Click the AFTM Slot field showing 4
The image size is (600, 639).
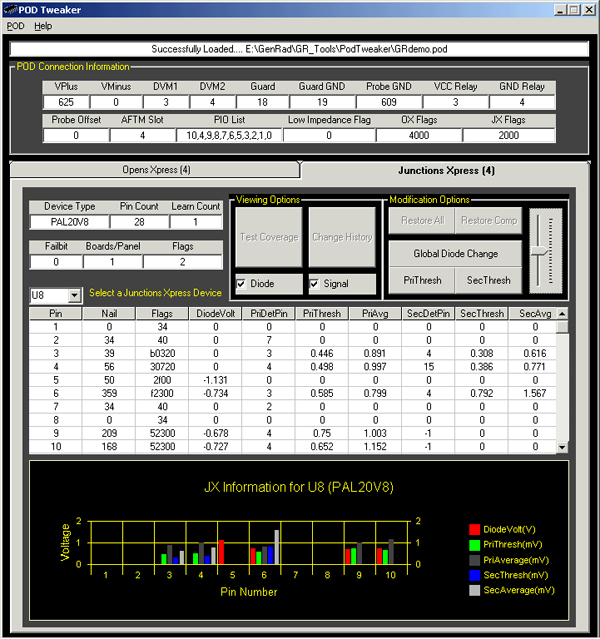point(142,135)
